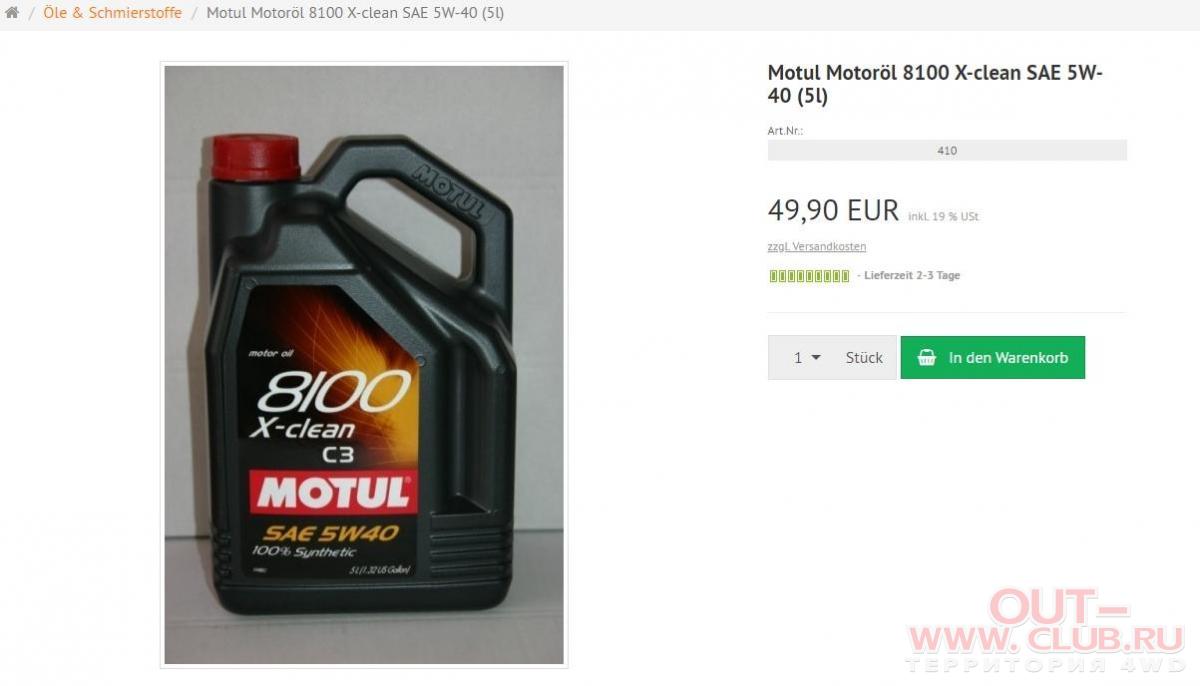The width and height of the screenshot is (1200, 686).
Task: Click the Stück unit label
Action: coord(864,357)
